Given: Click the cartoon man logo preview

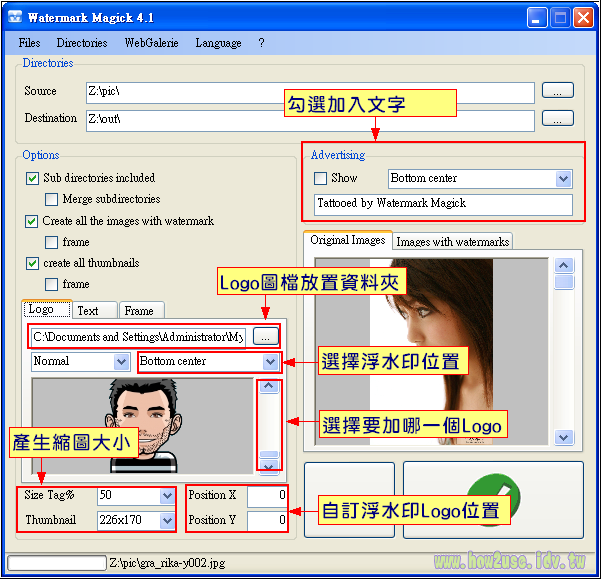Looking at the screenshot, I should click(x=142, y=425).
